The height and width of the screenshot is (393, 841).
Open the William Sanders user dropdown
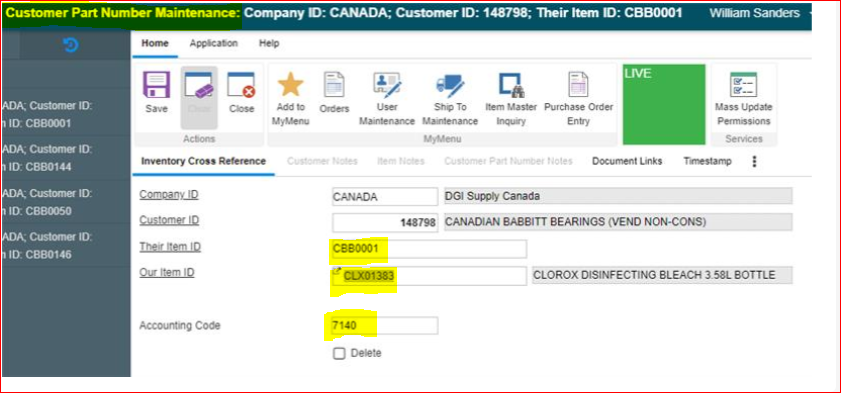pos(758,13)
